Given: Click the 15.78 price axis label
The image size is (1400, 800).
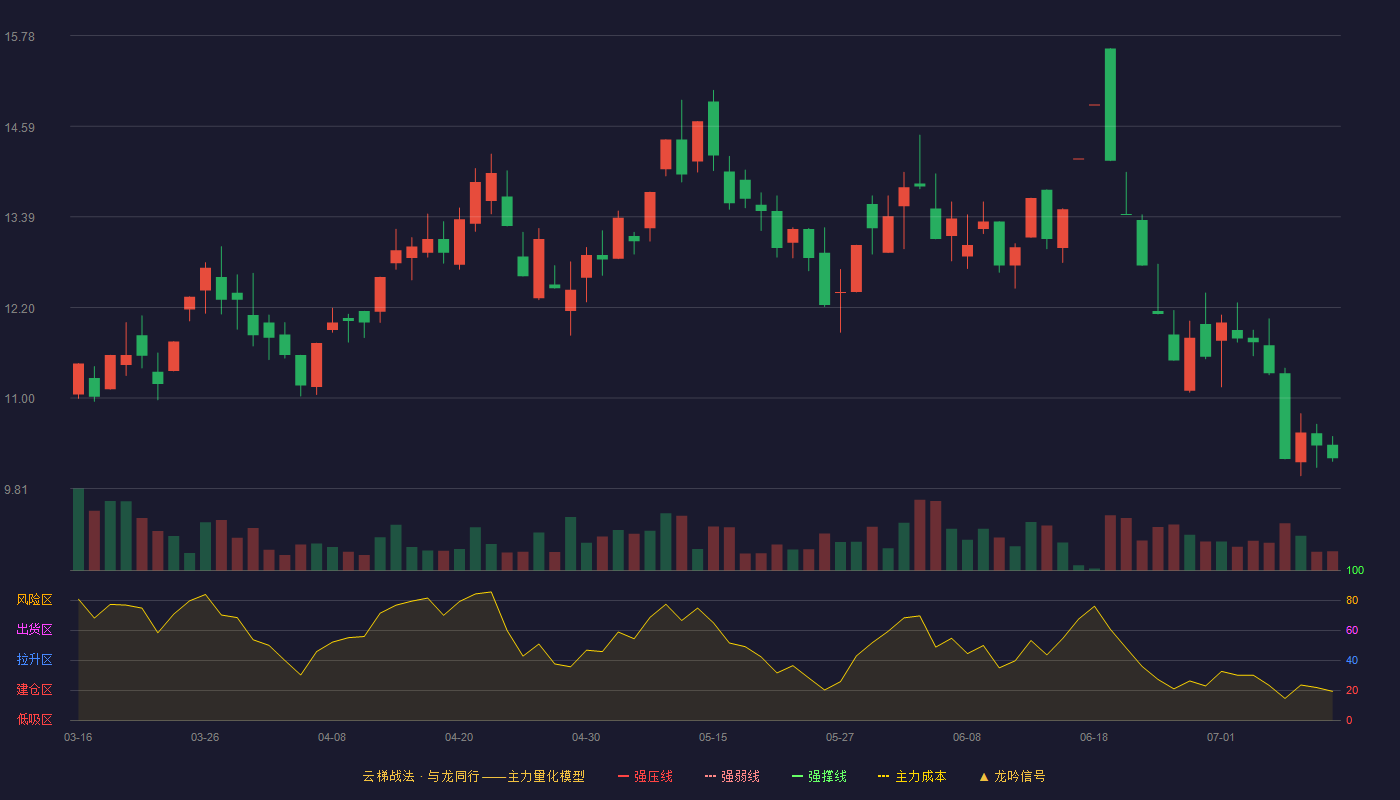Looking at the screenshot, I should 19,37.
